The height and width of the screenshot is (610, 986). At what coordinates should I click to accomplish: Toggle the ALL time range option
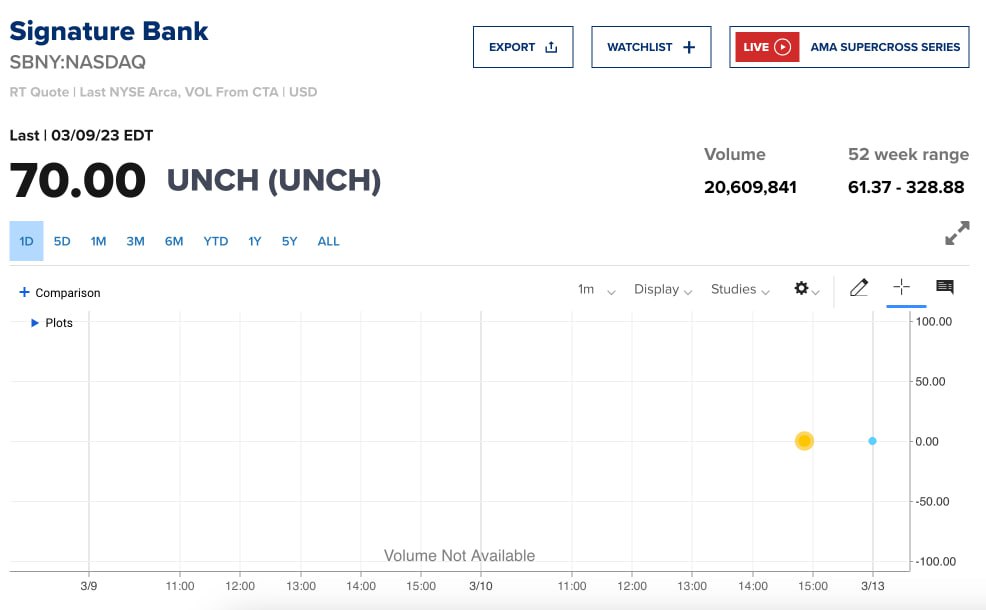click(328, 241)
